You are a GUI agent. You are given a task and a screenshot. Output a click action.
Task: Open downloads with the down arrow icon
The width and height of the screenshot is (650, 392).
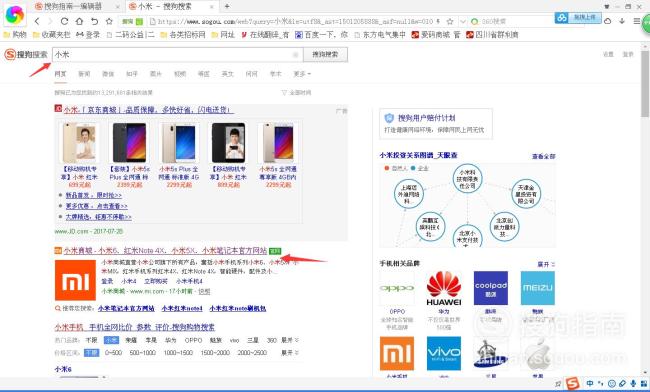tap(622, 21)
